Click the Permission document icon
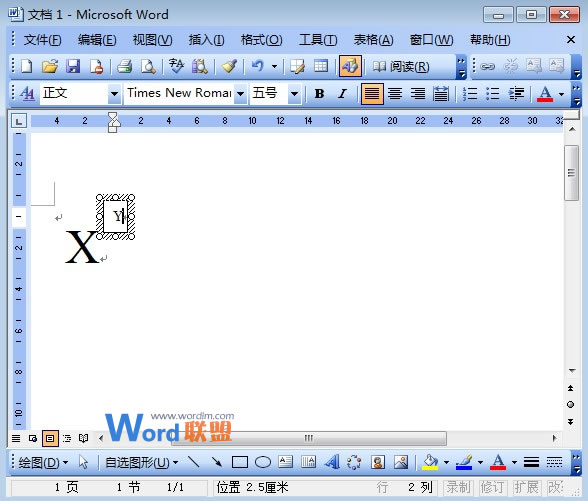 coord(96,66)
